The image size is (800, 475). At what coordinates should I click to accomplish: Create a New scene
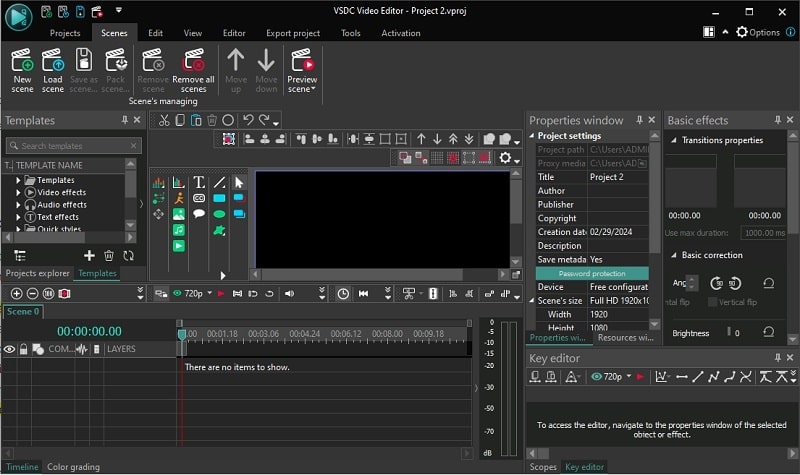click(22, 70)
